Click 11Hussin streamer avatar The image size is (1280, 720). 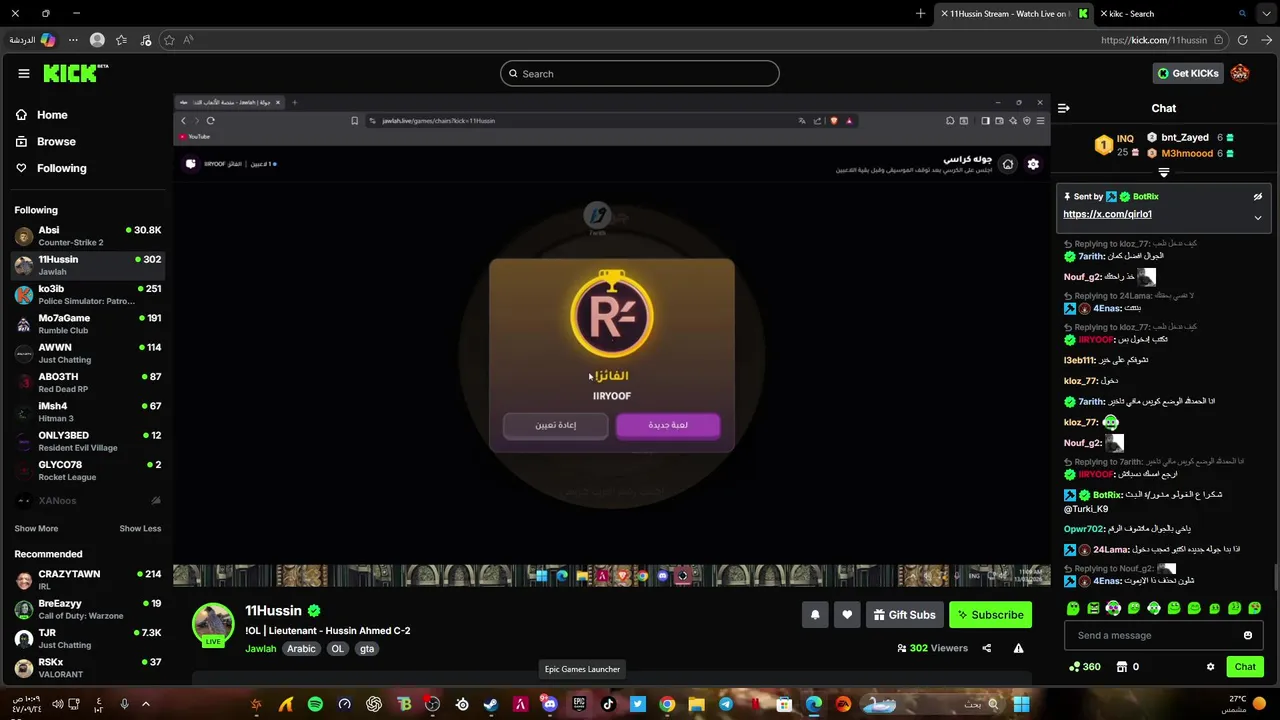[213, 624]
